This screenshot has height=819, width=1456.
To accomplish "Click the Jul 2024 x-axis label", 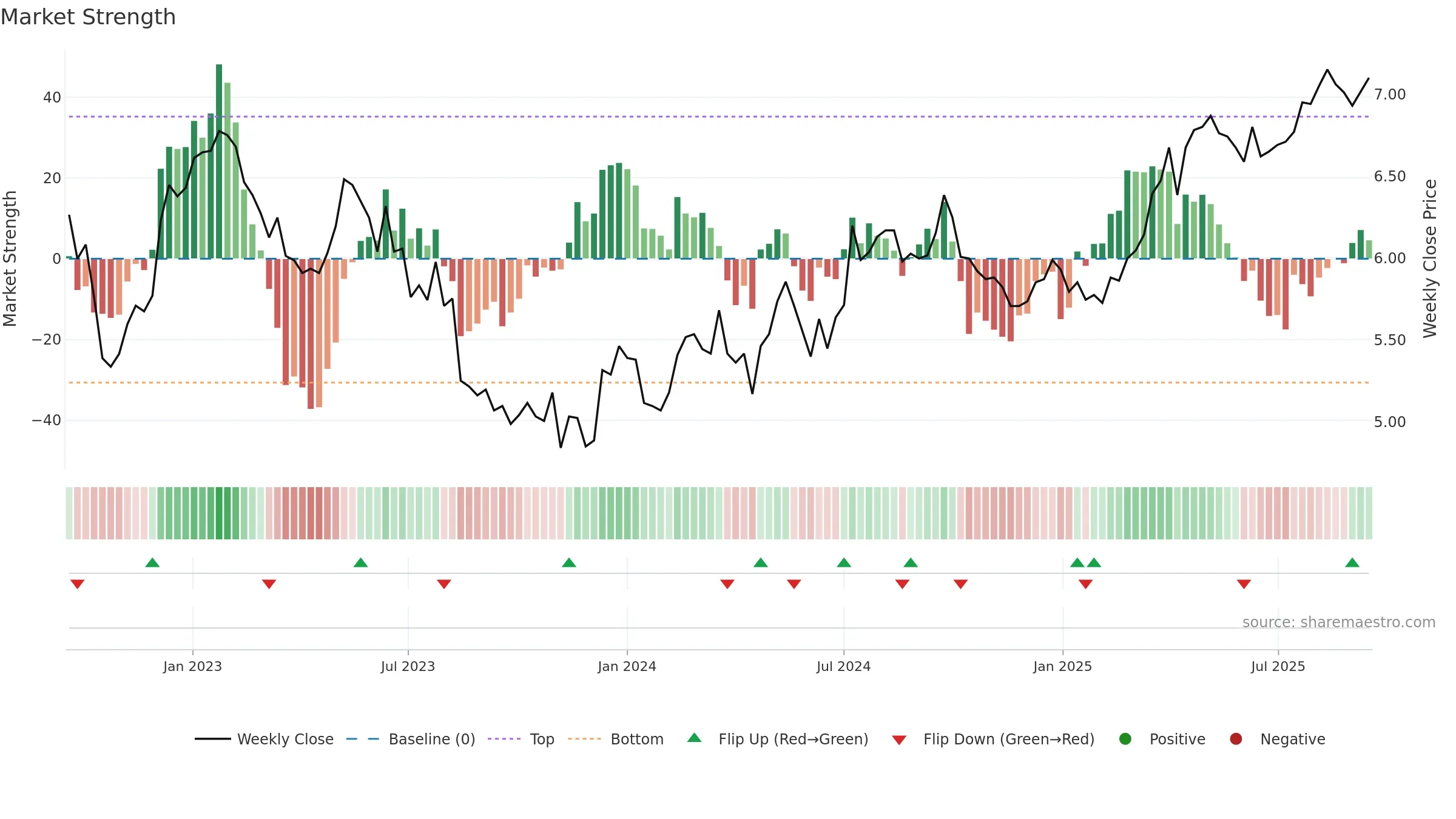I will [843, 666].
